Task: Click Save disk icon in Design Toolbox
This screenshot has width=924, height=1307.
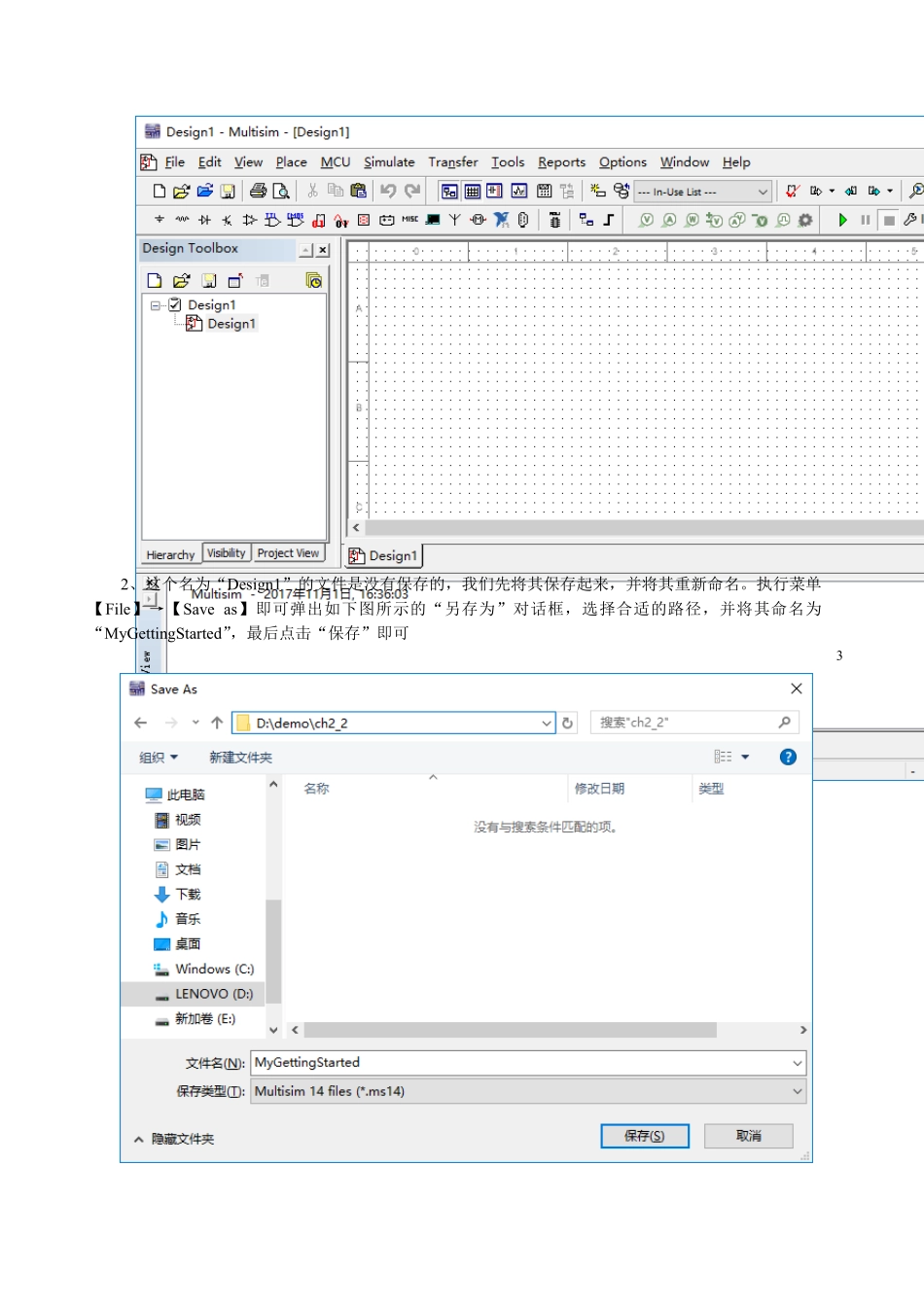Action: click(x=208, y=281)
